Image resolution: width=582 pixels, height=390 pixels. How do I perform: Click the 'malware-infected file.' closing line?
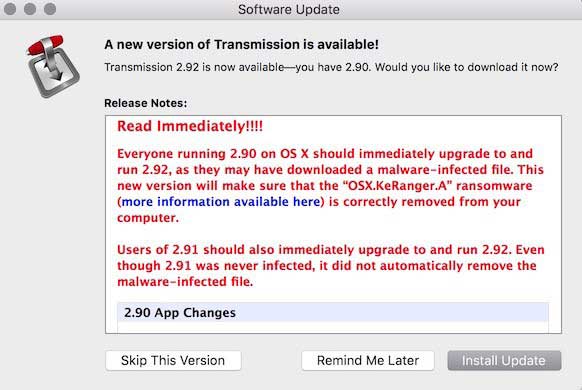pos(185,282)
